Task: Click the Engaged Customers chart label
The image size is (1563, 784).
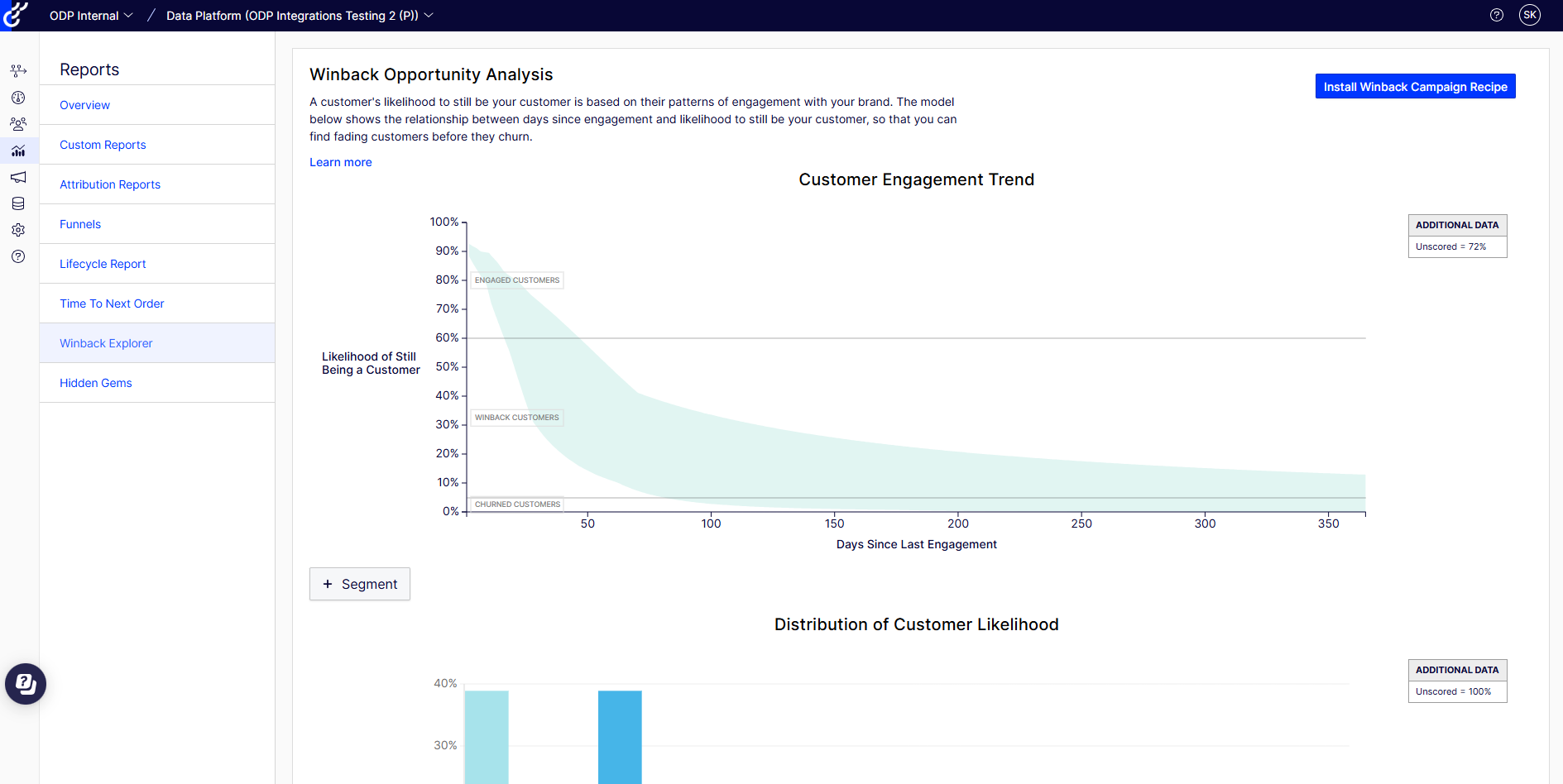Action: point(517,280)
